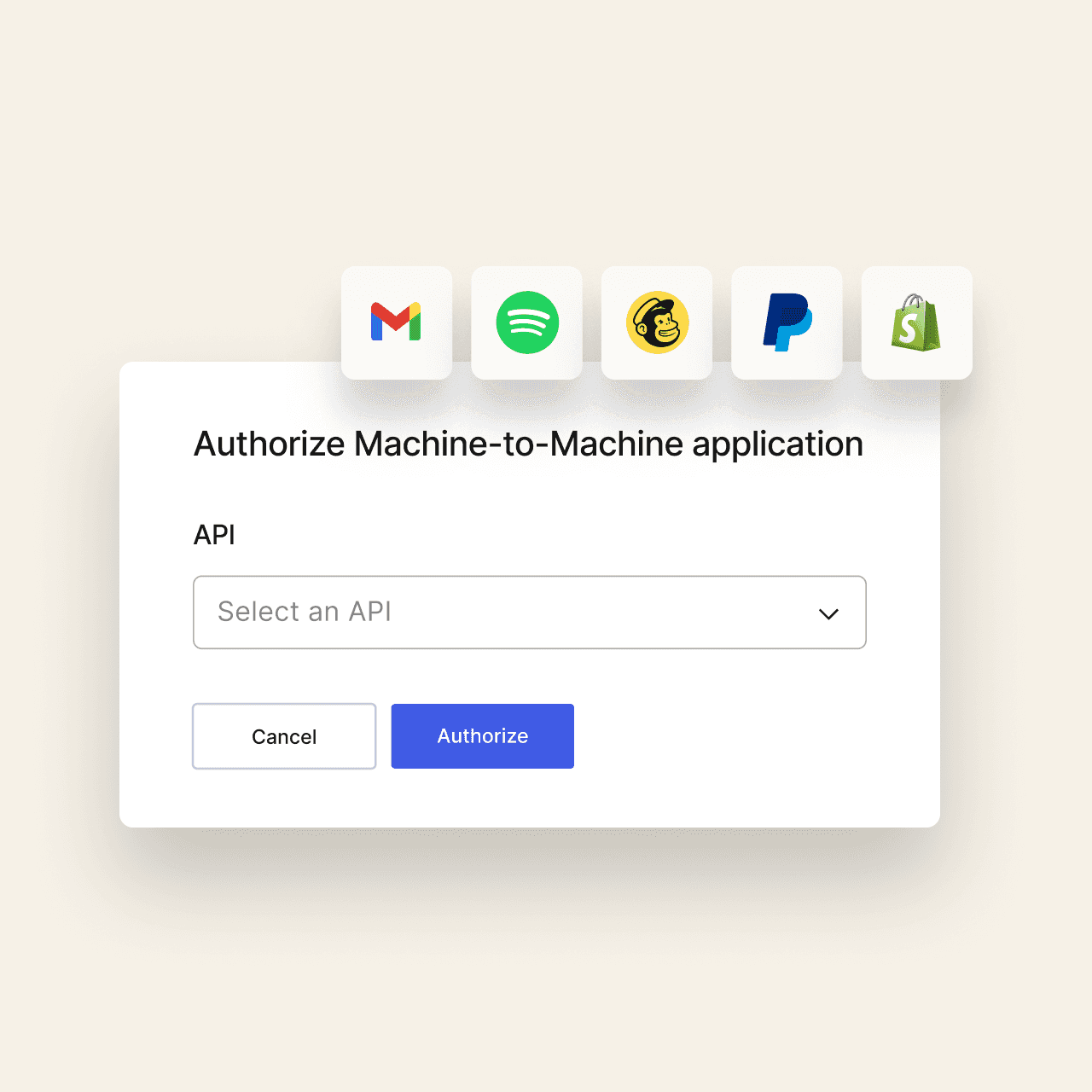1092x1092 pixels.
Task: Confirm with the blue Authorize button
Action: click(483, 736)
